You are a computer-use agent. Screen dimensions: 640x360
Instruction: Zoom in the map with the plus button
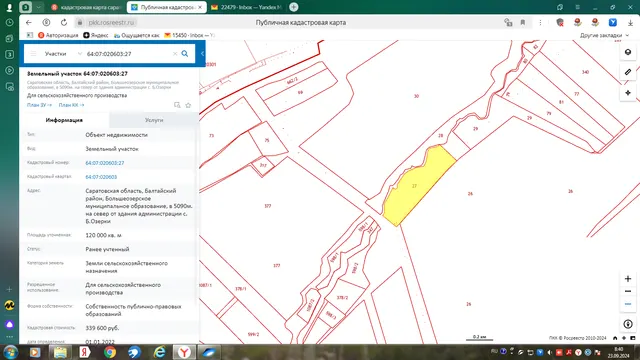tap(628, 279)
